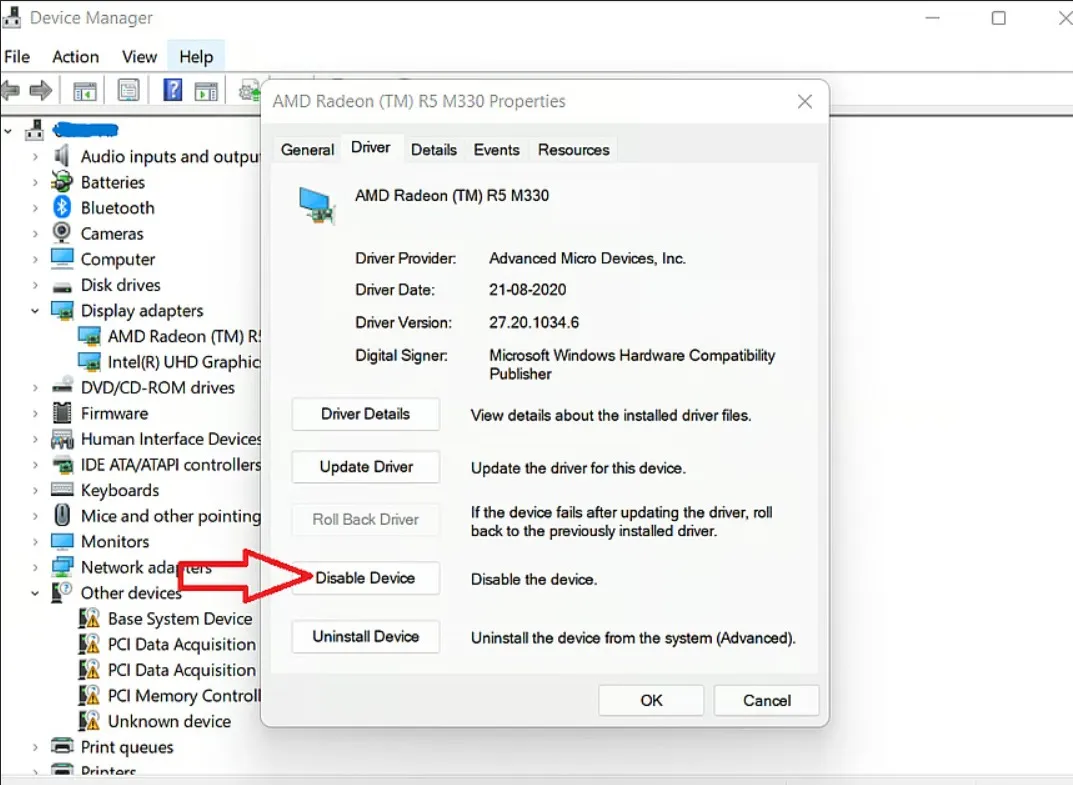This screenshot has height=785, width=1073.
Task: Switch to the Details tab
Action: tap(434, 149)
